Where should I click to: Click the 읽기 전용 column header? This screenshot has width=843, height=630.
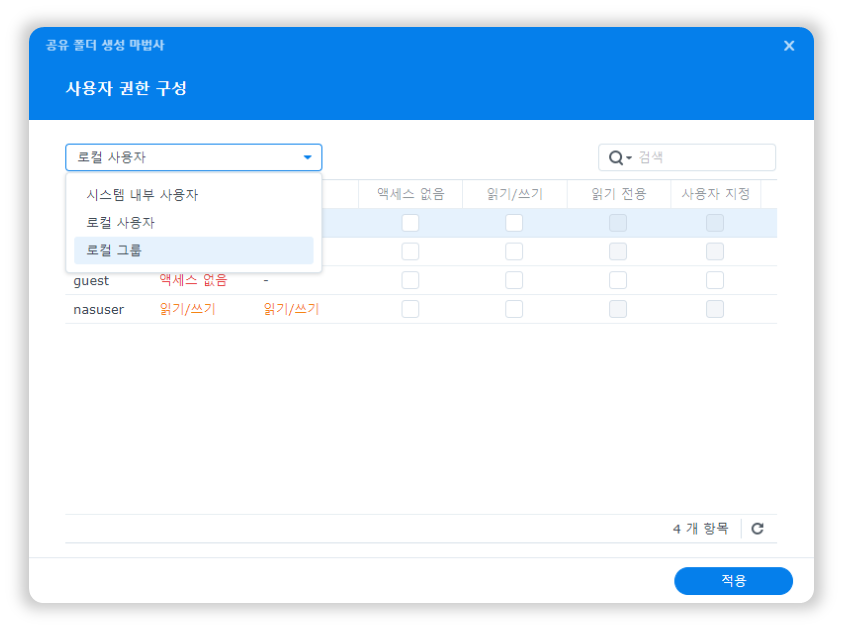click(618, 194)
